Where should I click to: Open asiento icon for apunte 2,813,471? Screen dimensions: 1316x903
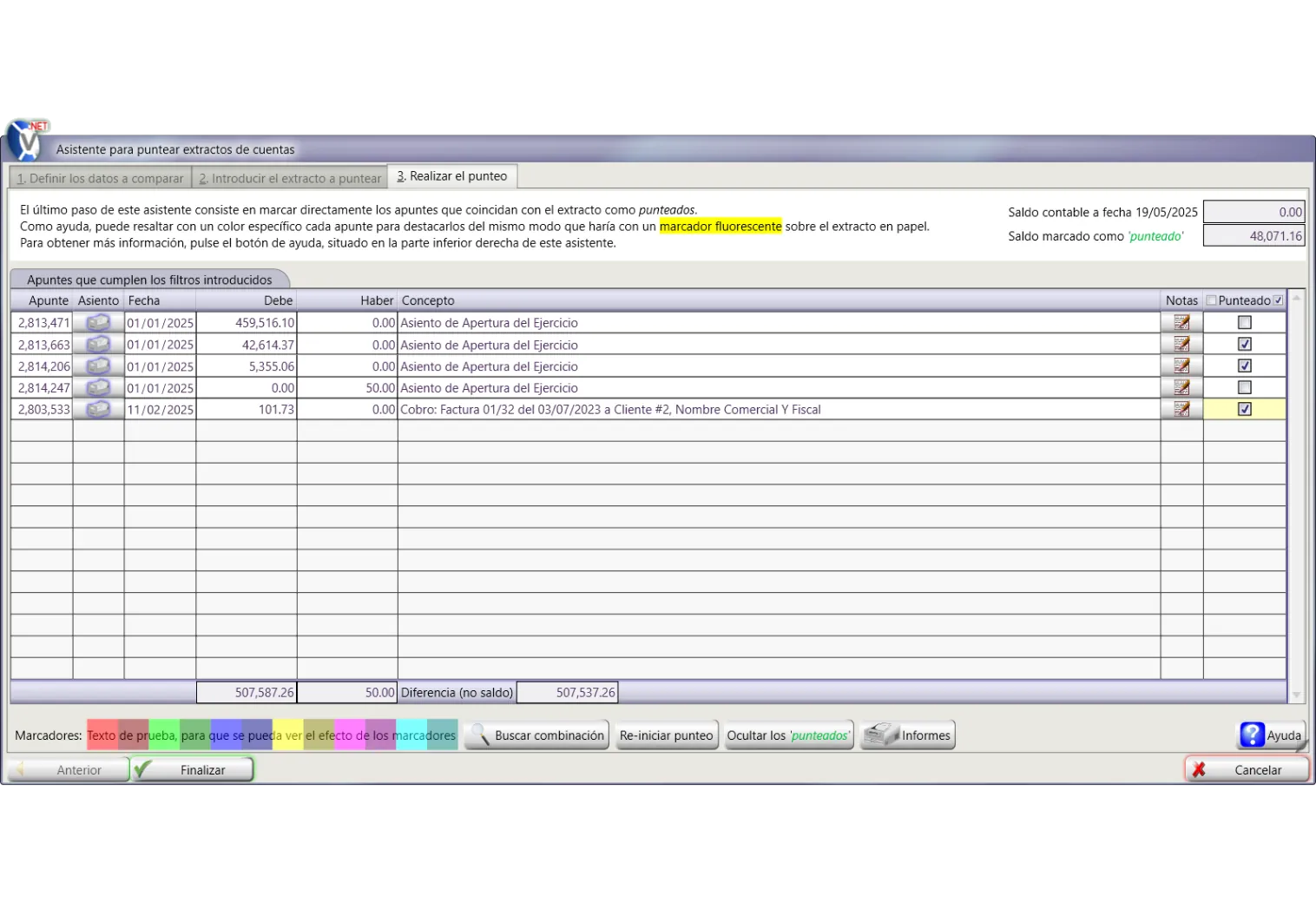(x=98, y=322)
